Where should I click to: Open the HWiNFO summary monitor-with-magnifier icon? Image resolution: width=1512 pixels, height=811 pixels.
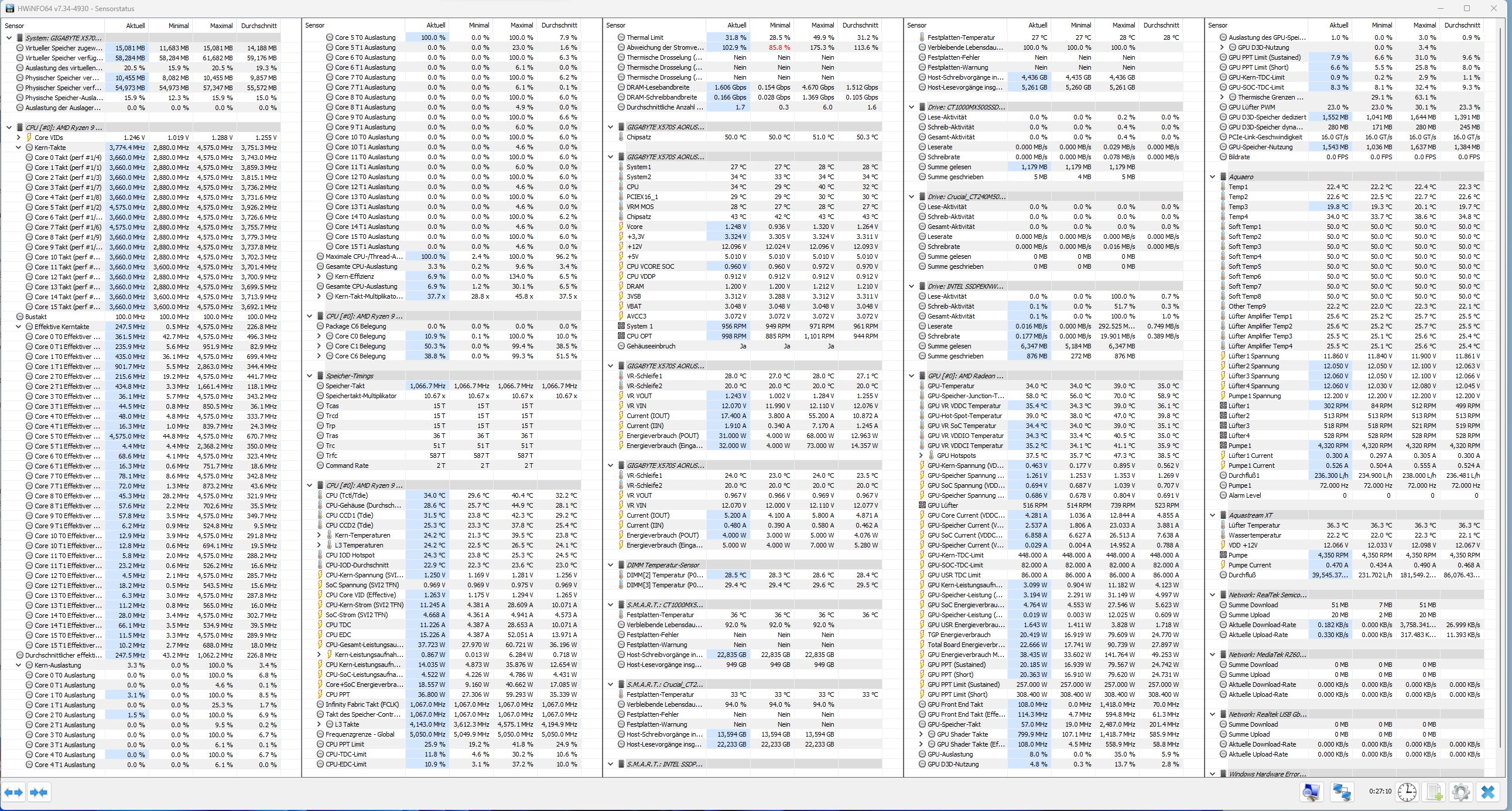point(1311,792)
